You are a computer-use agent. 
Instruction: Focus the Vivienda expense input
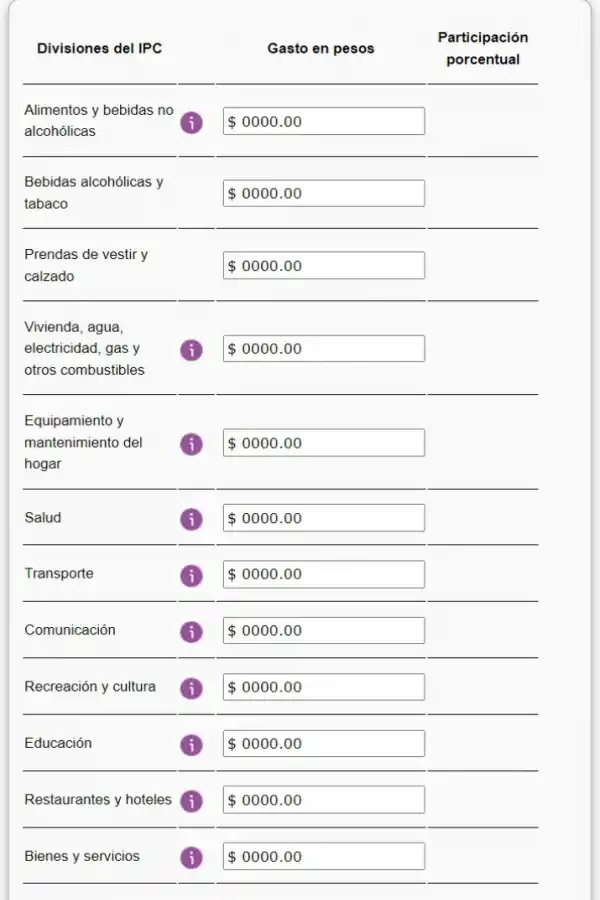click(x=322, y=348)
